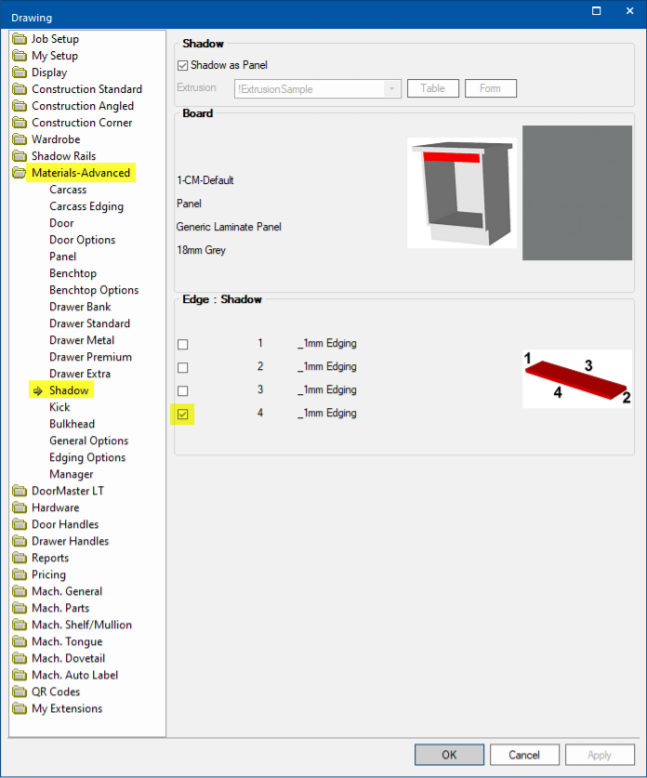Click the Cancel button
Viewport: 647px width, 778px height.
524,755
